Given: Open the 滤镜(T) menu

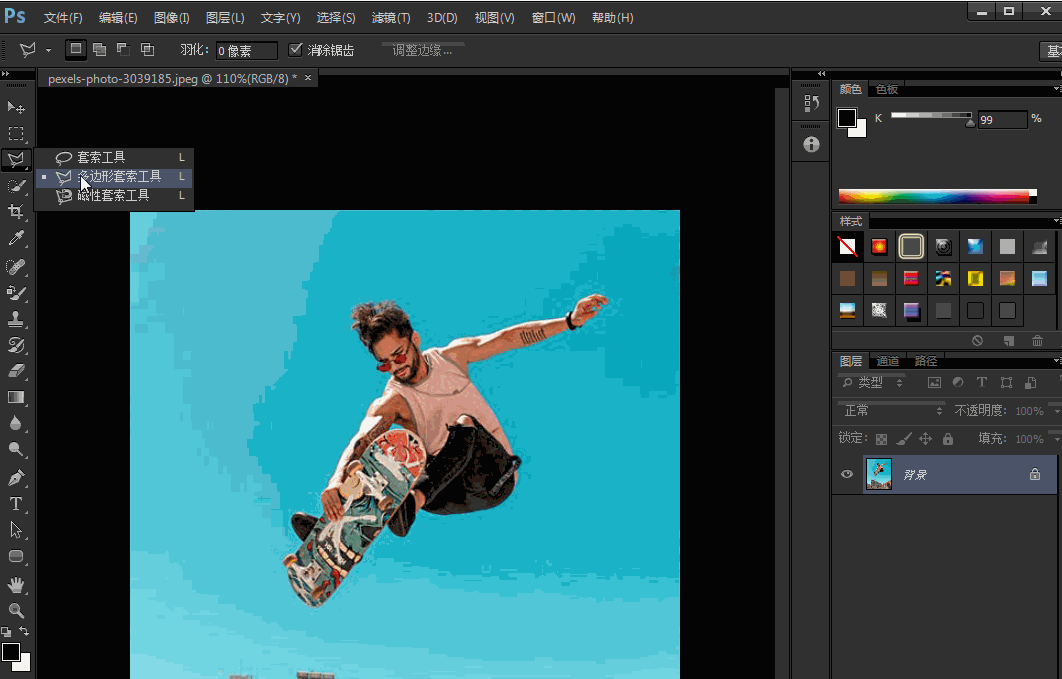Looking at the screenshot, I should click(x=390, y=18).
